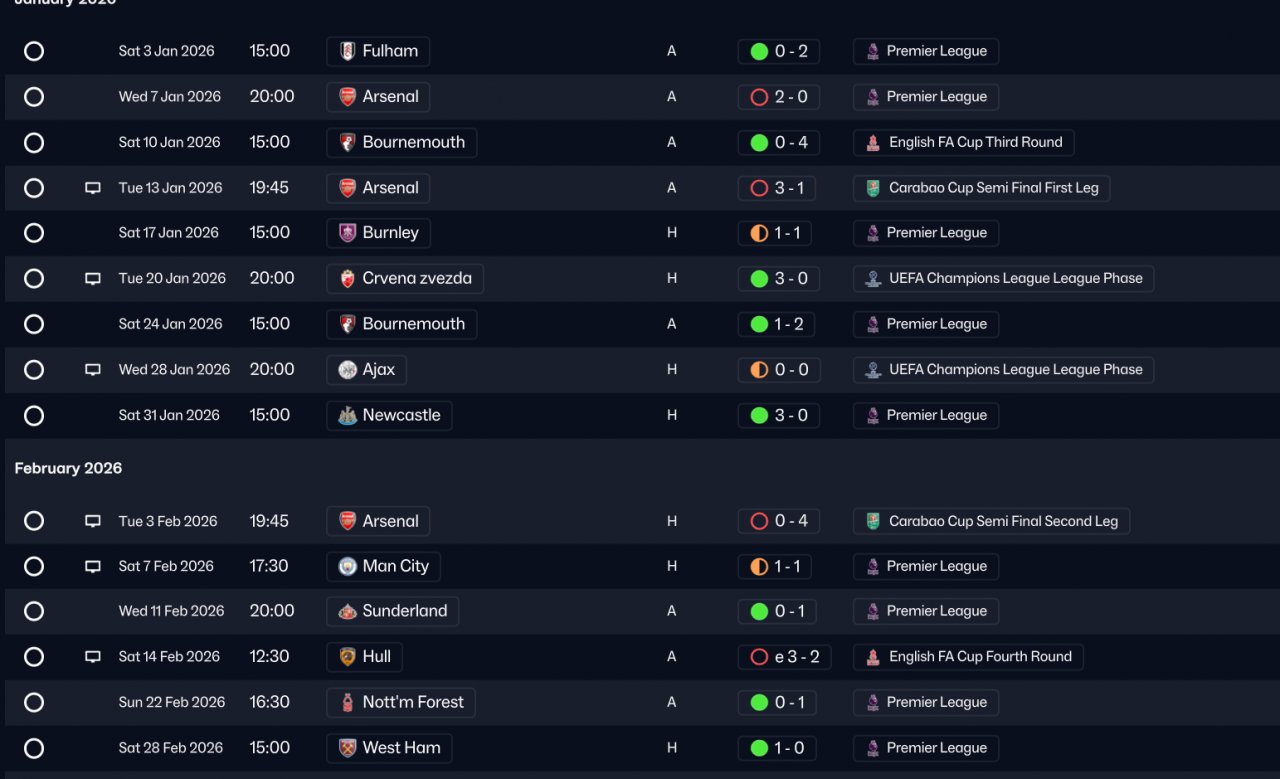
Task: Click the Fulham club badge
Action: click(x=347, y=51)
